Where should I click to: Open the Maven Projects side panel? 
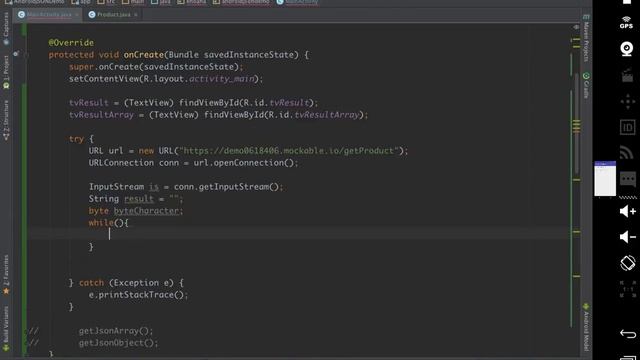coord(586,39)
